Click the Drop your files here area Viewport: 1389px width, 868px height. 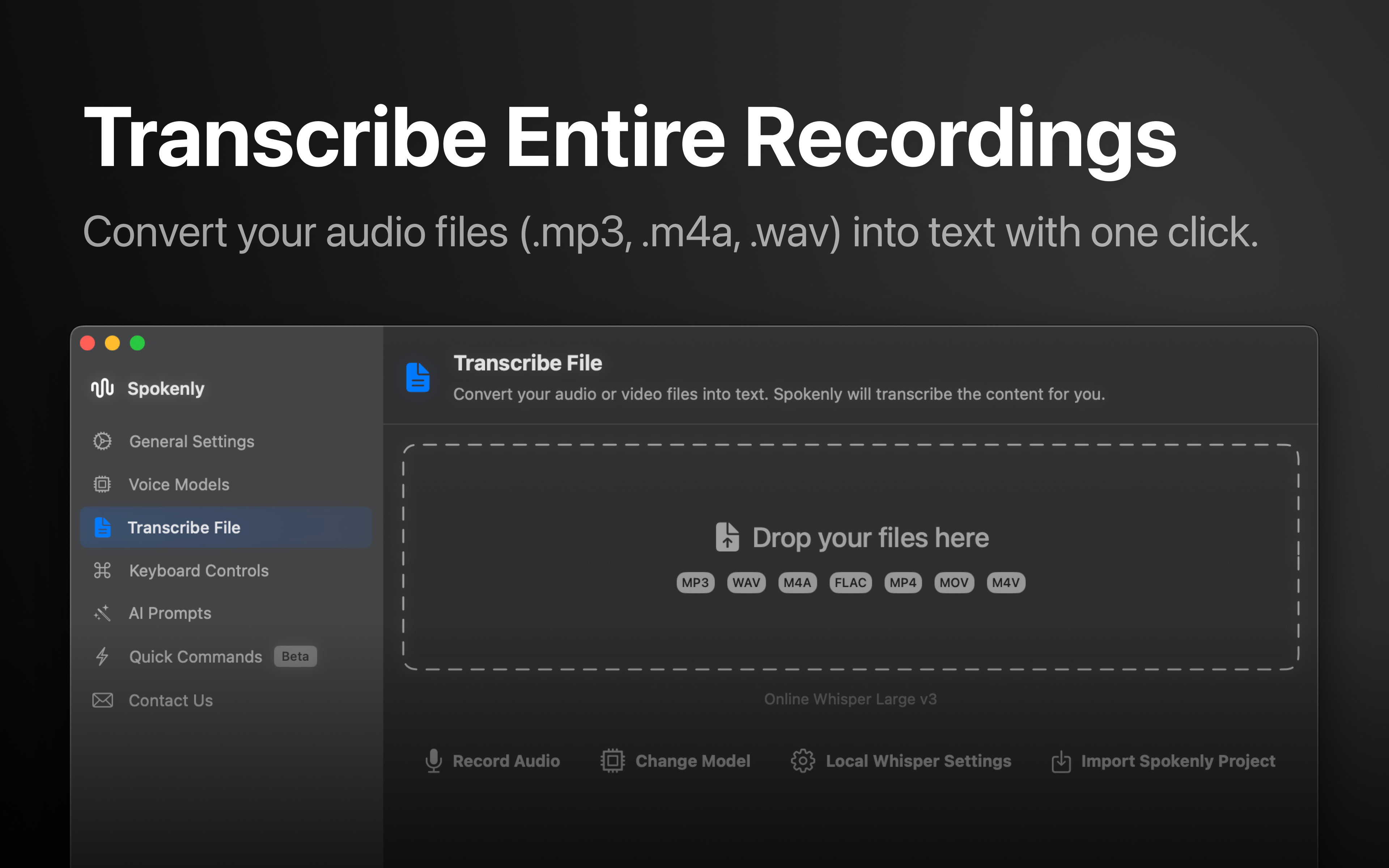point(851,557)
